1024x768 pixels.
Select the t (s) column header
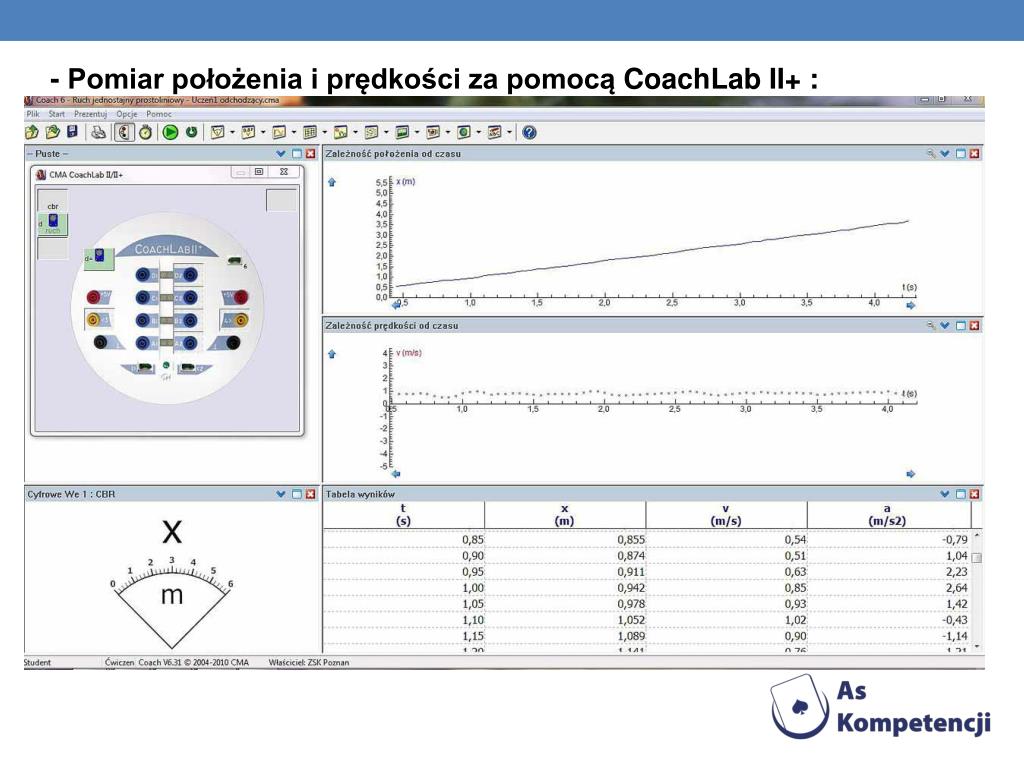pyautogui.click(x=404, y=515)
